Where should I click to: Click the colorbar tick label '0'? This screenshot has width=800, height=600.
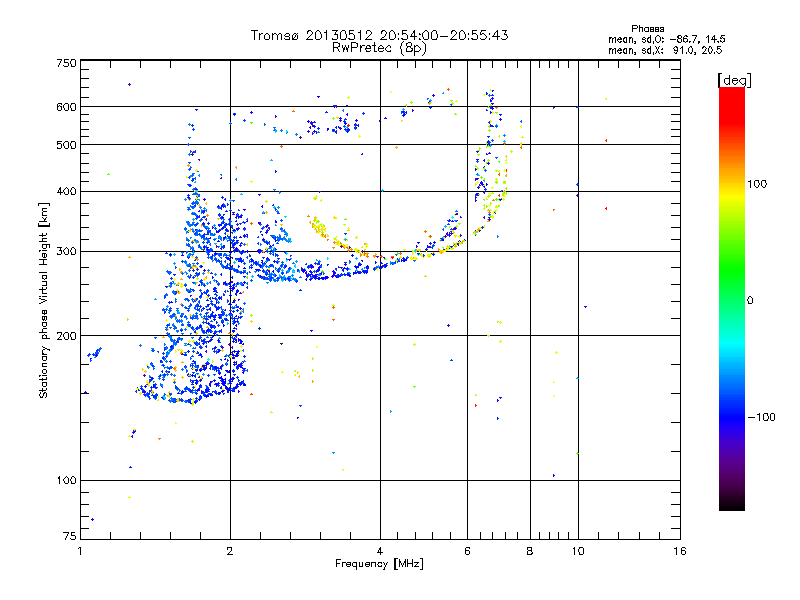pos(750,301)
